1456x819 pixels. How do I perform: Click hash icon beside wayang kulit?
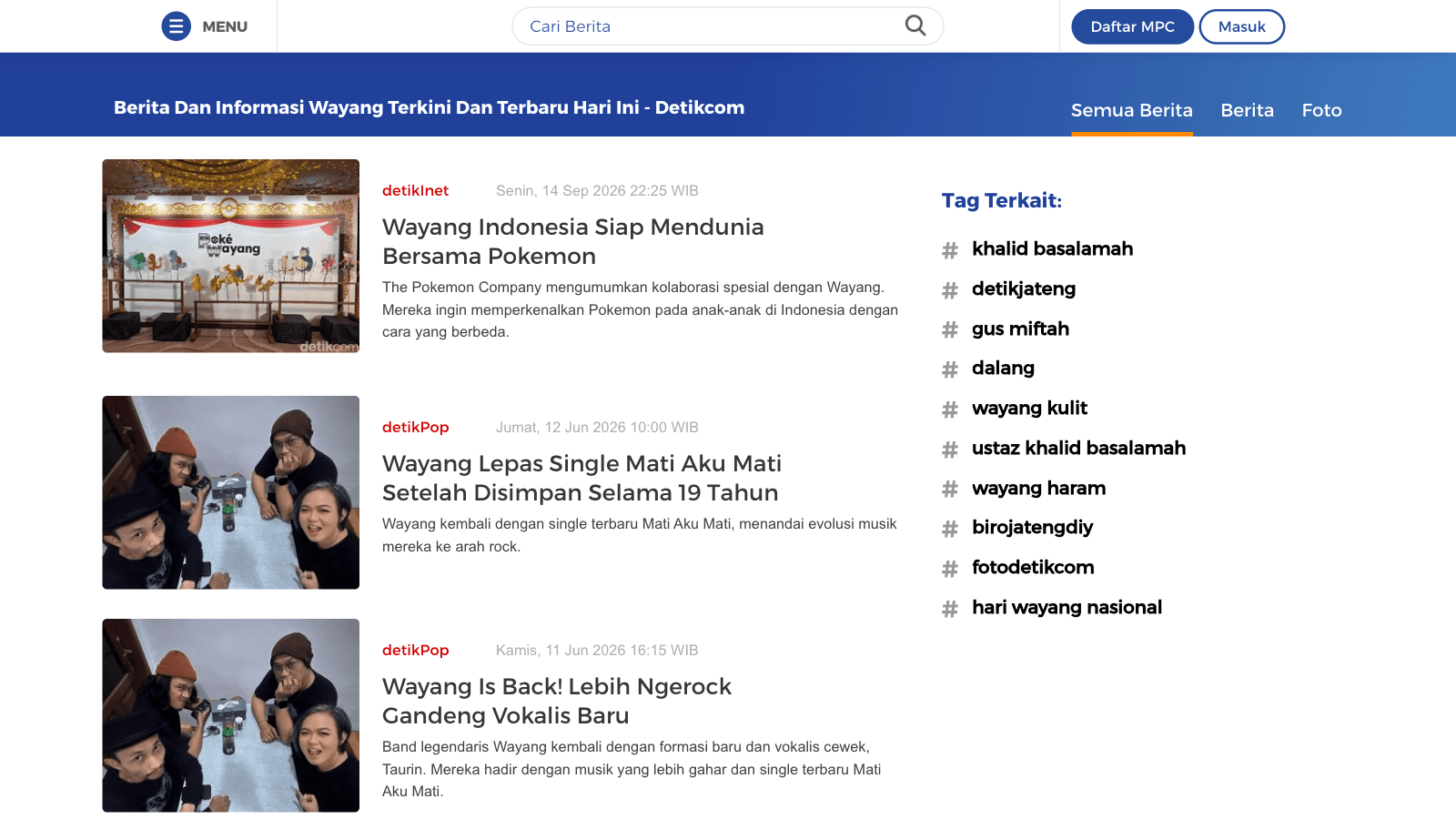(950, 409)
